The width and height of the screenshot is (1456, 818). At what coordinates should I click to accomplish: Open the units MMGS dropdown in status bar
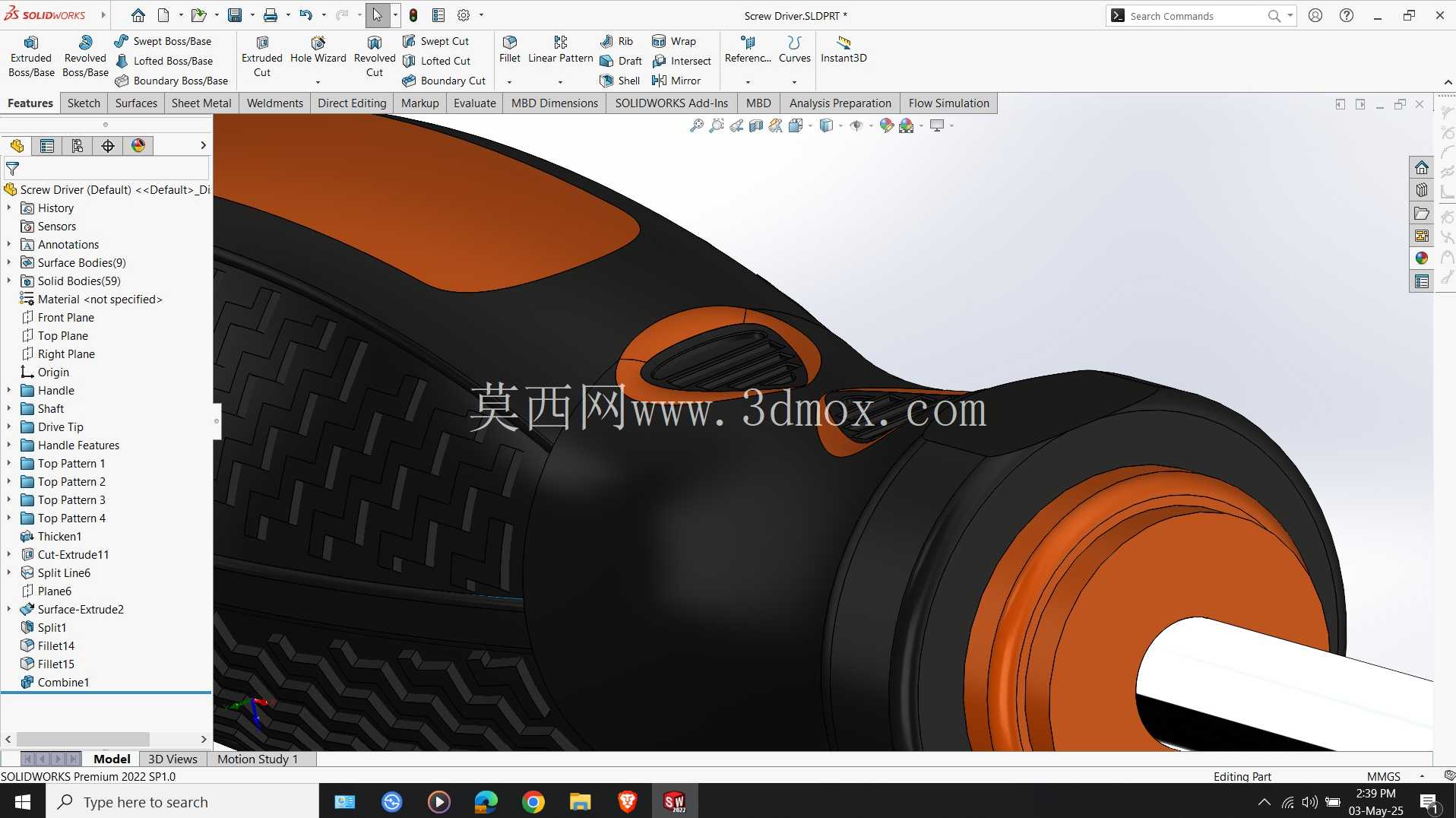pyautogui.click(x=1422, y=776)
